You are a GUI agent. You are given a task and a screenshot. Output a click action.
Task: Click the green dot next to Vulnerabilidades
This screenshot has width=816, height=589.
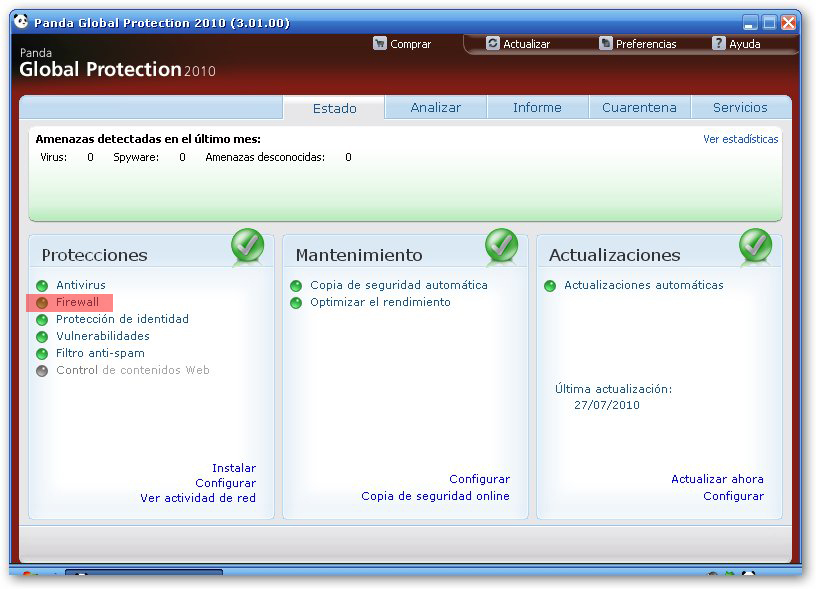click(42, 337)
